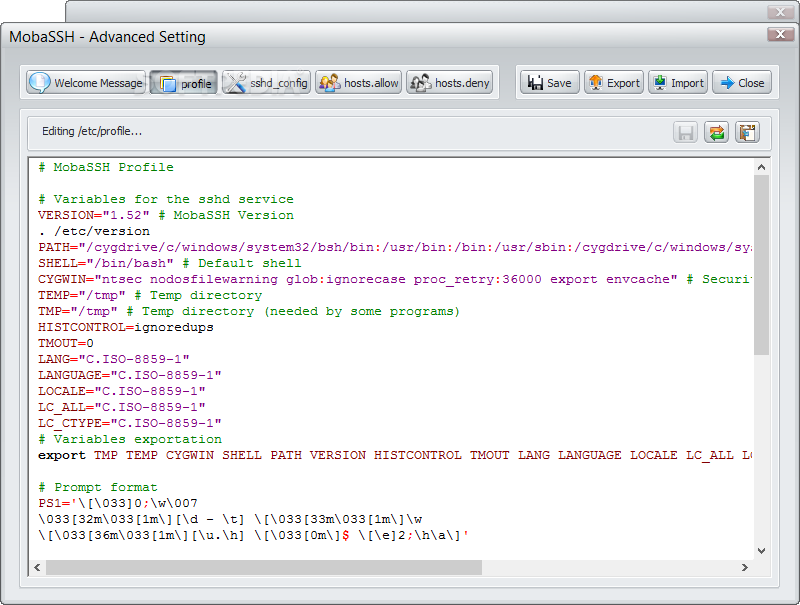Click the TEMP="/tmp" line
This screenshot has width=800, height=605.
point(150,295)
